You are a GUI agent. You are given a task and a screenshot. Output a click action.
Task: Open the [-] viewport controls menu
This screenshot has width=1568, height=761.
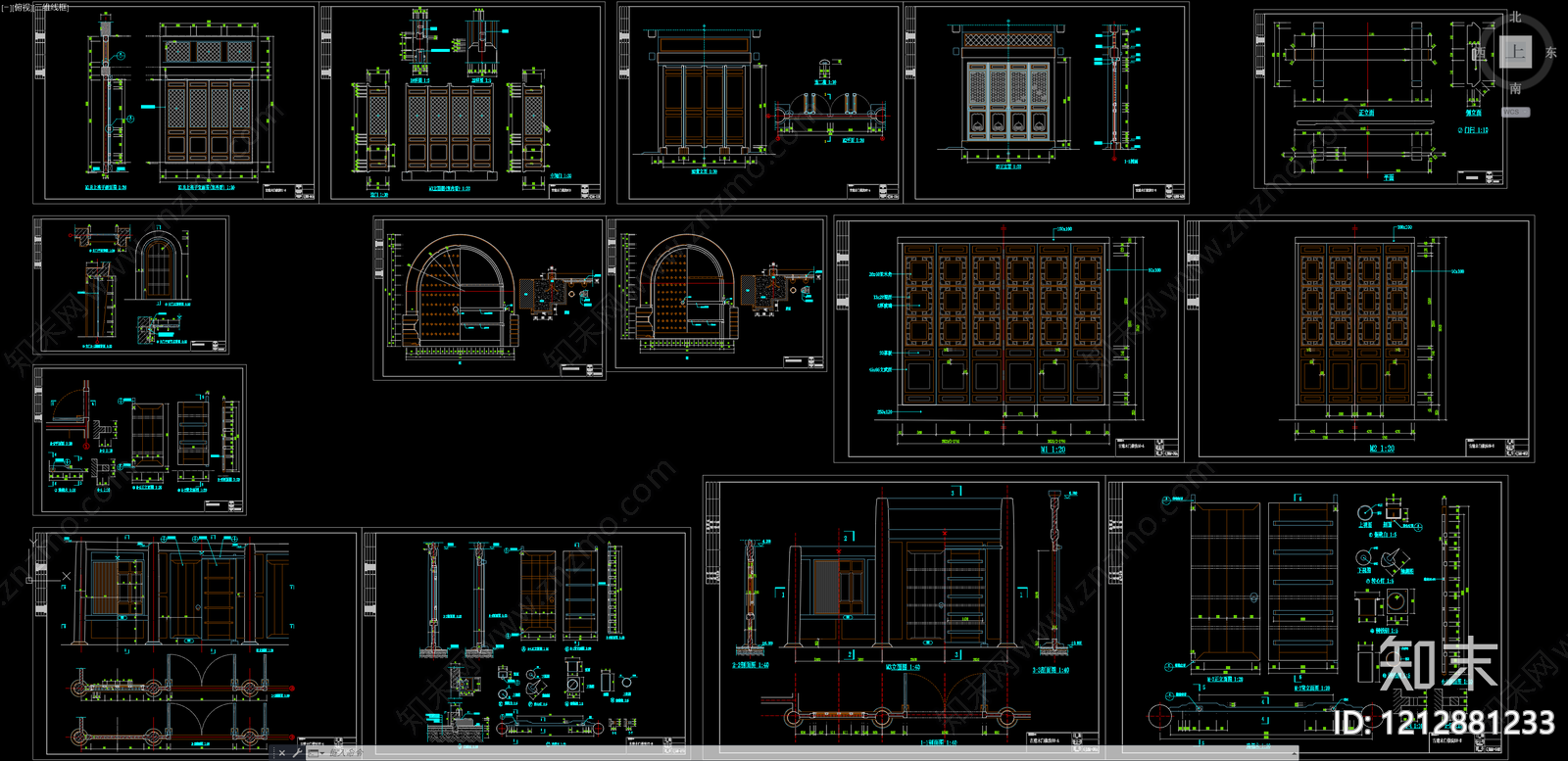pyautogui.click(x=7, y=7)
